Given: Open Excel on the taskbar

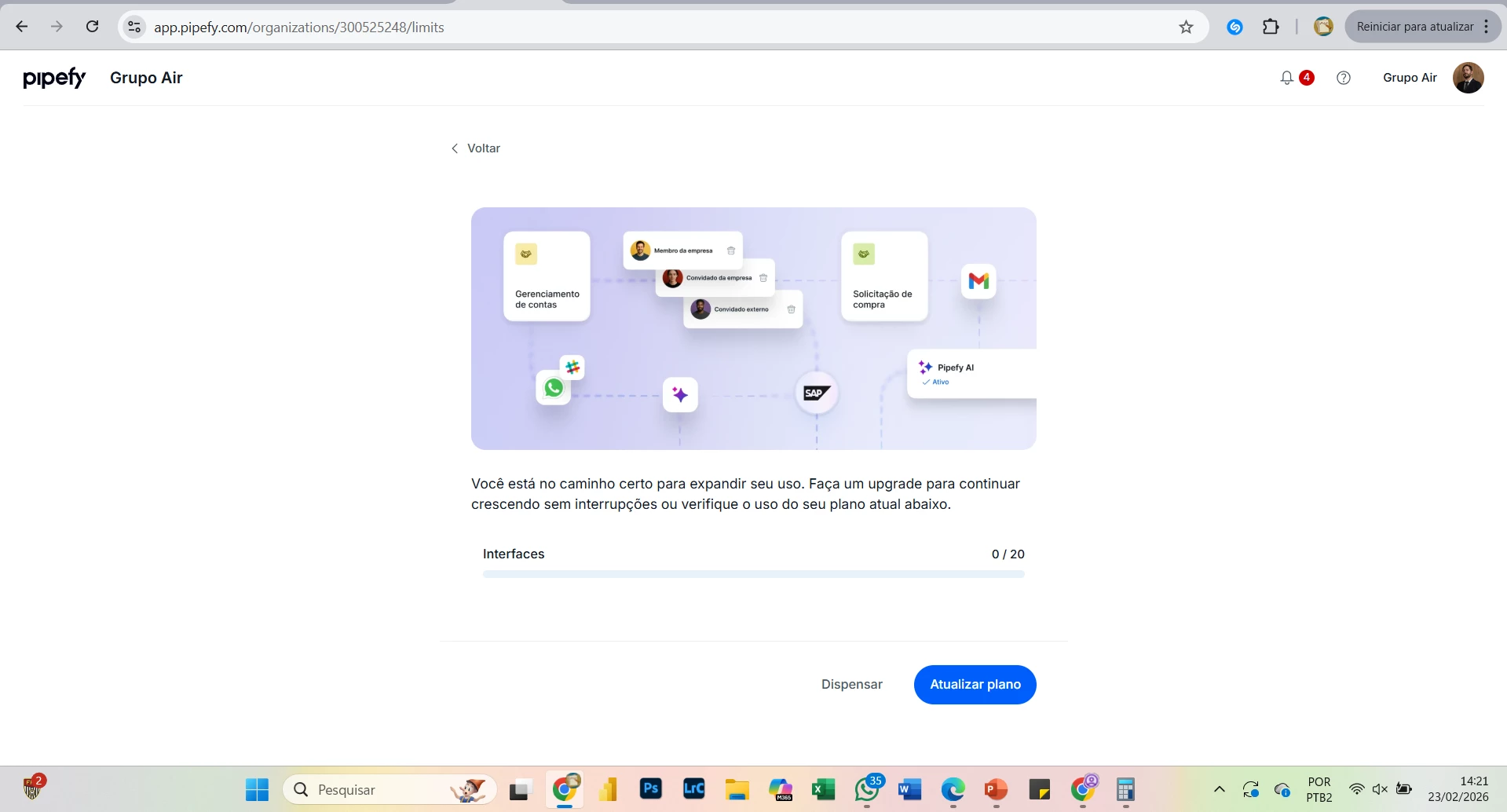Looking at the screenshot, I should pos(824,789).
